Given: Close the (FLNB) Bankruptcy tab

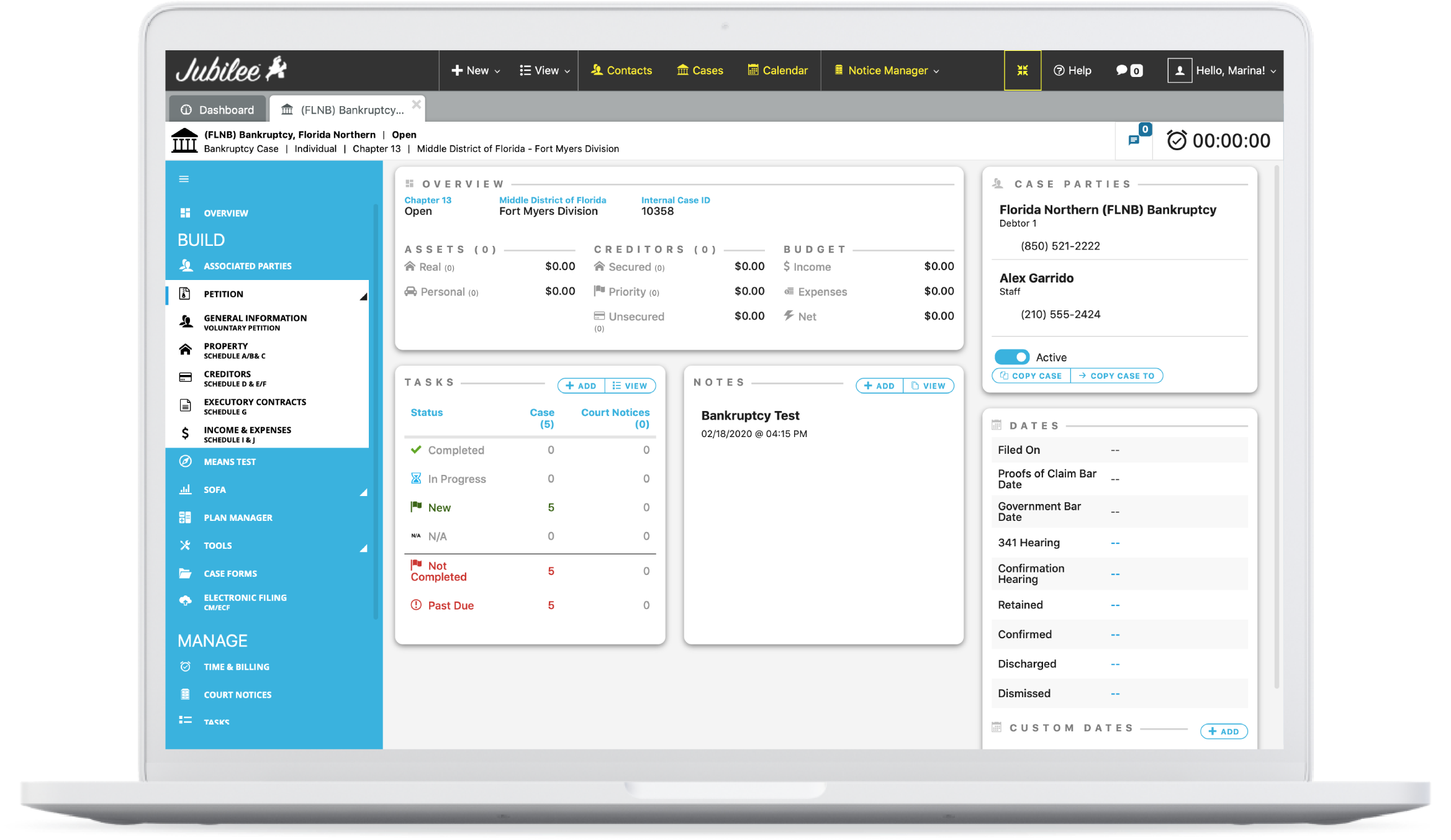Looking at the screenshot, I should click(417, 104).
